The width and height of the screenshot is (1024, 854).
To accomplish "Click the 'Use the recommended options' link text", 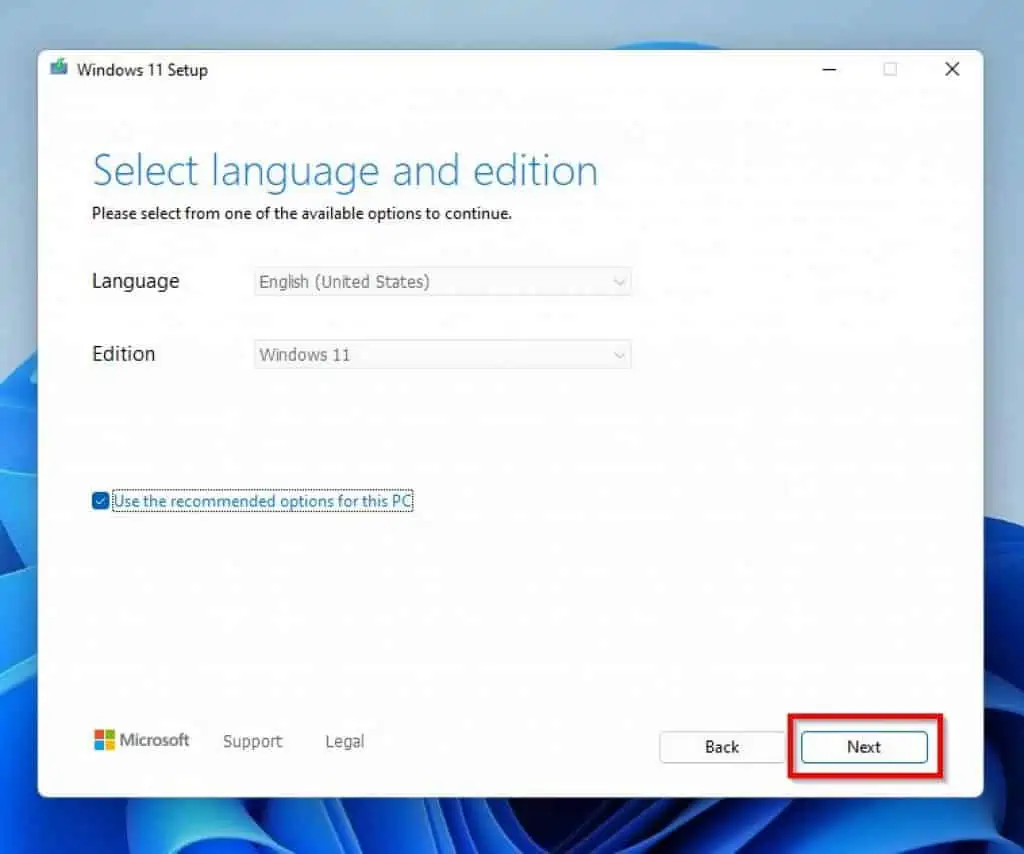I will click(x=262, y=500).
